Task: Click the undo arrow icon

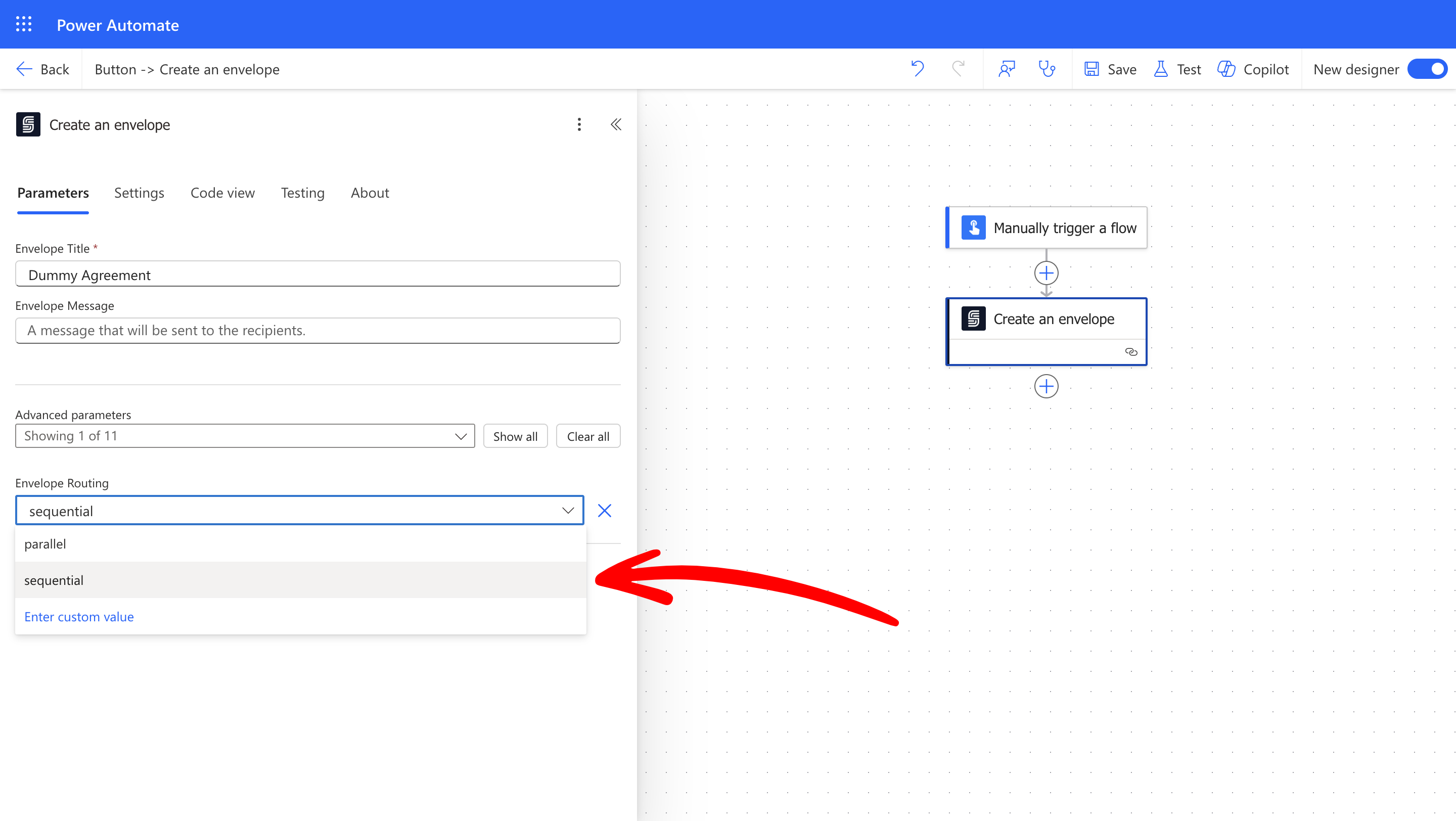Action: pyautogui.click(x=918, y=69)
